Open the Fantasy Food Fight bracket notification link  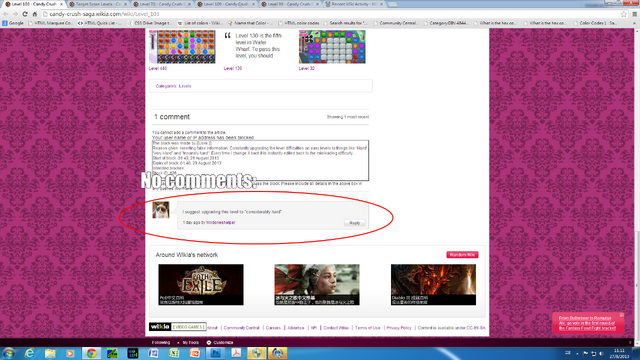[x=587, y=323]
